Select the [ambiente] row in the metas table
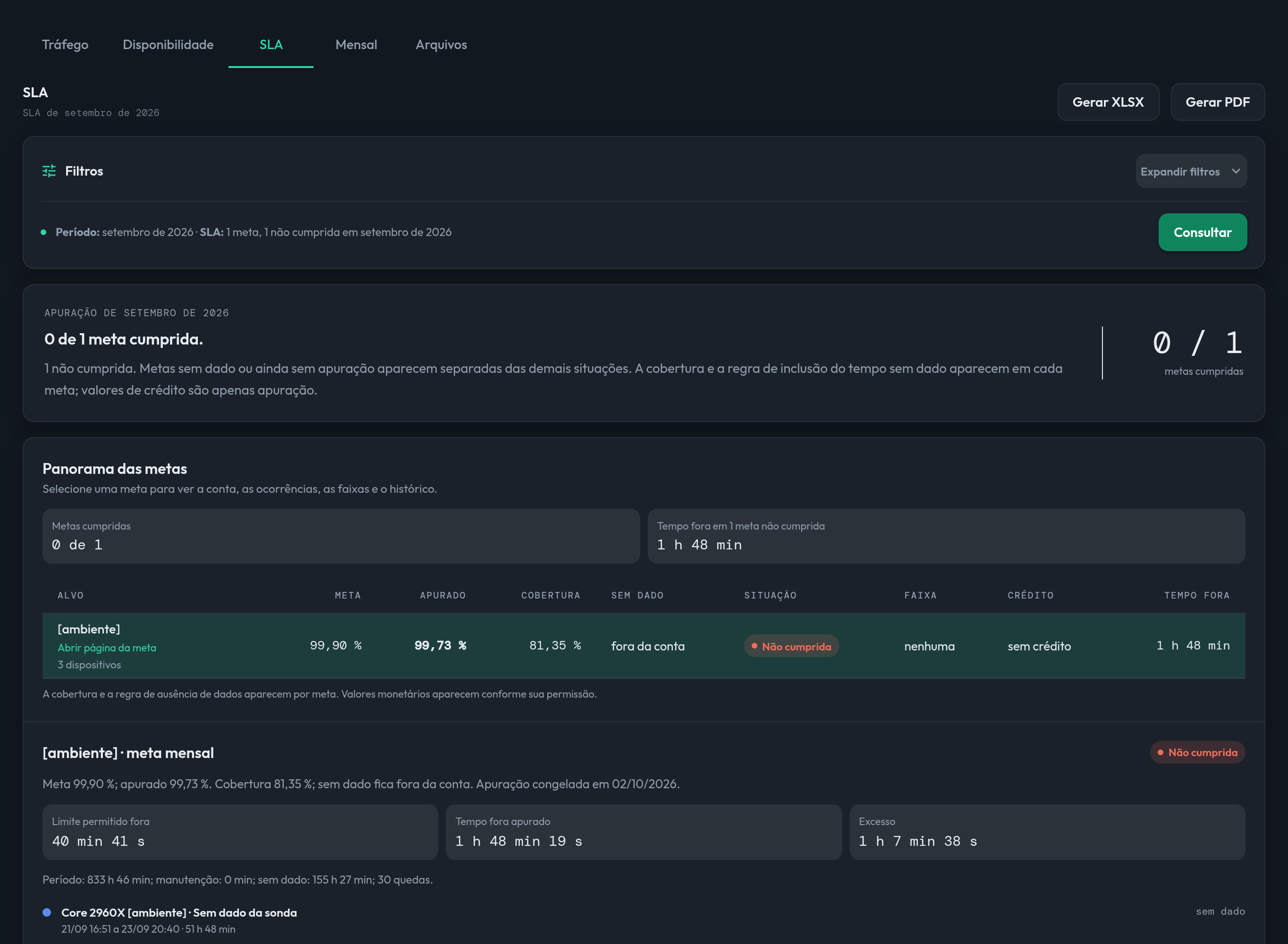The width and height of the screenshot is (1288, 944). [644, 646]
